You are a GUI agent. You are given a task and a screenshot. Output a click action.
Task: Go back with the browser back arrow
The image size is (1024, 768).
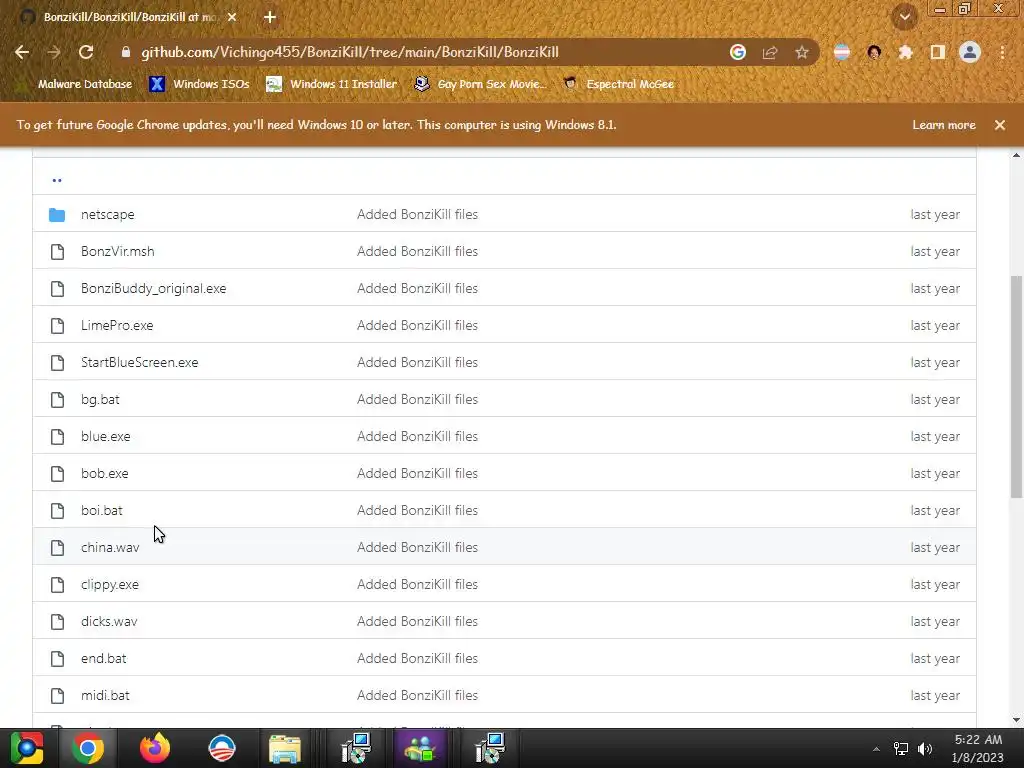[22, 52]
